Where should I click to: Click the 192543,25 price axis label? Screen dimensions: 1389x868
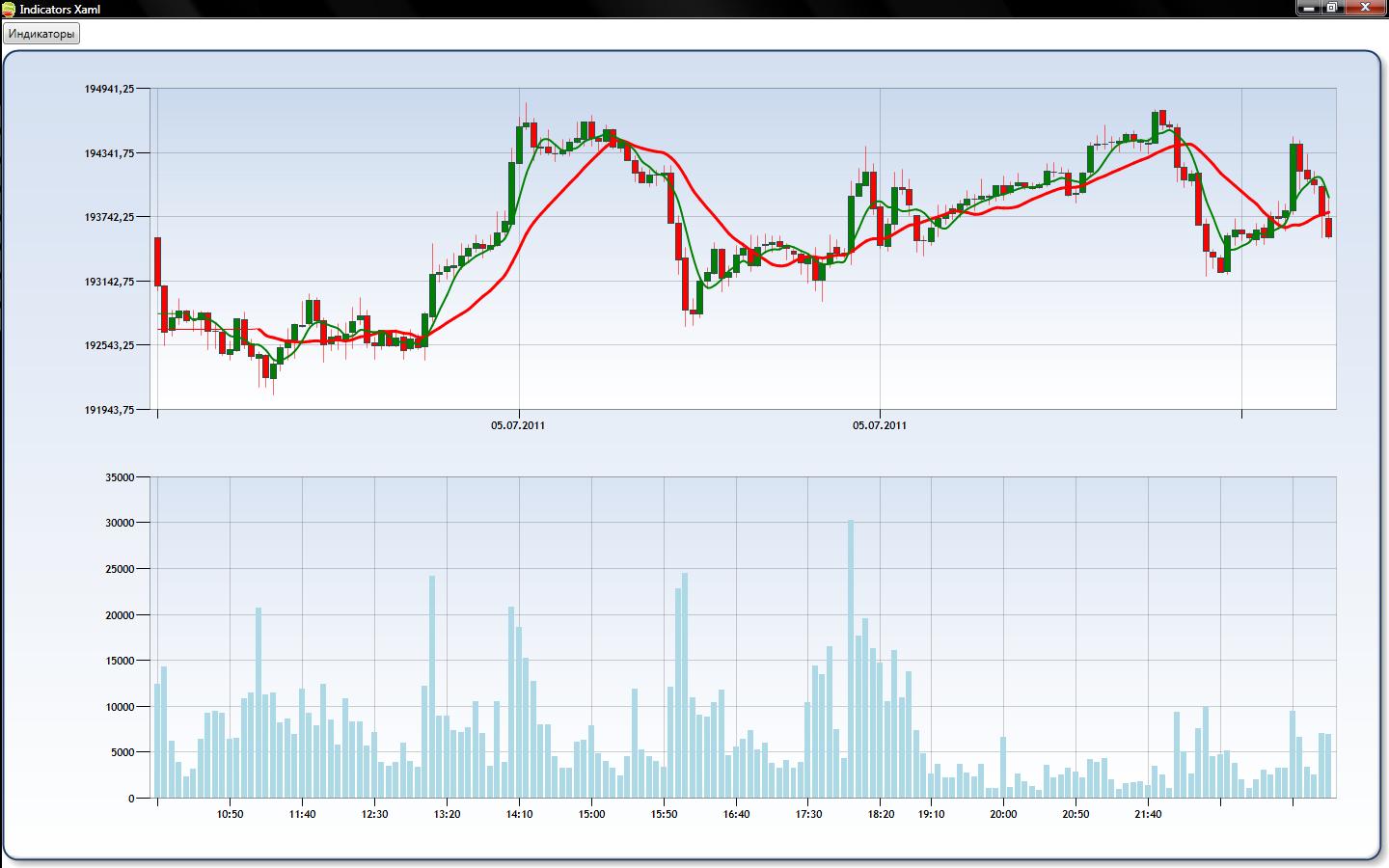(x=109, y=345)
